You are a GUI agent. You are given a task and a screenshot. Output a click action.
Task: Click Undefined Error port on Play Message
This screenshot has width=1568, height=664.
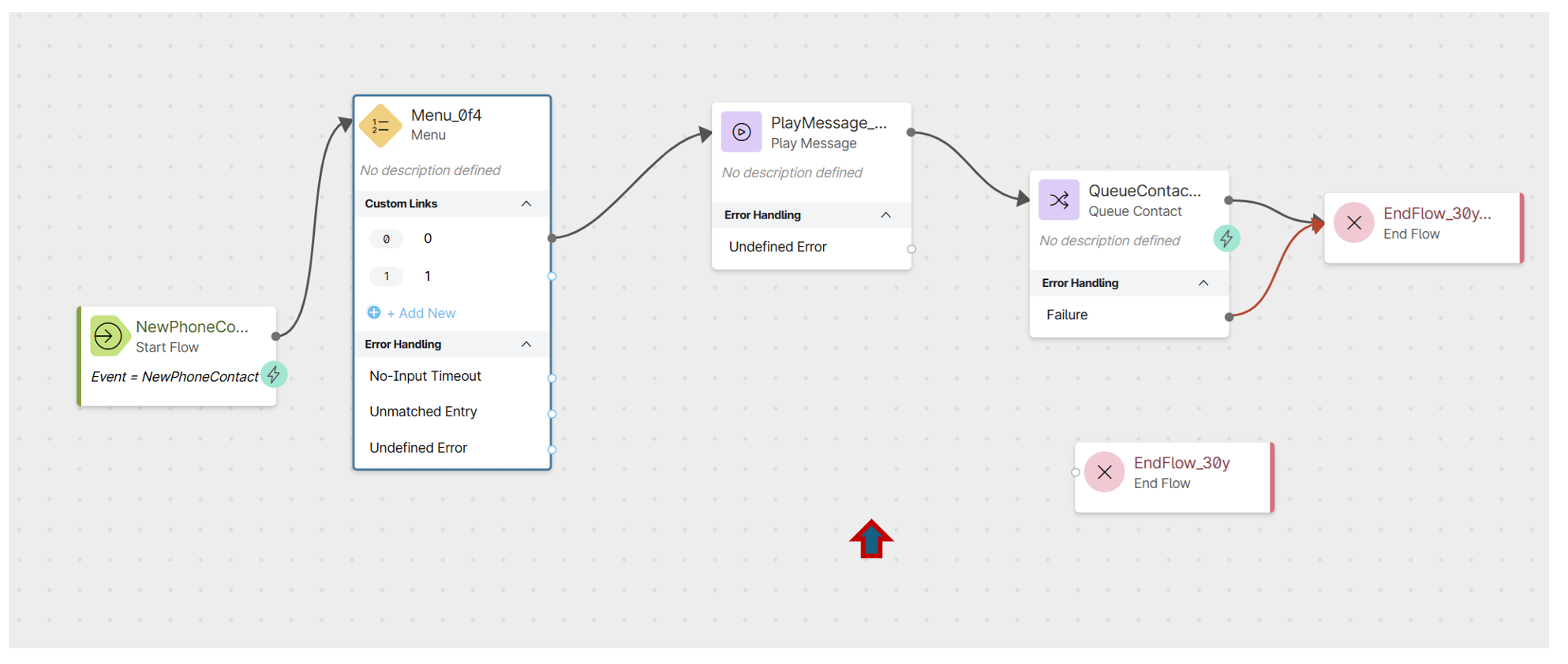(911, 249)
